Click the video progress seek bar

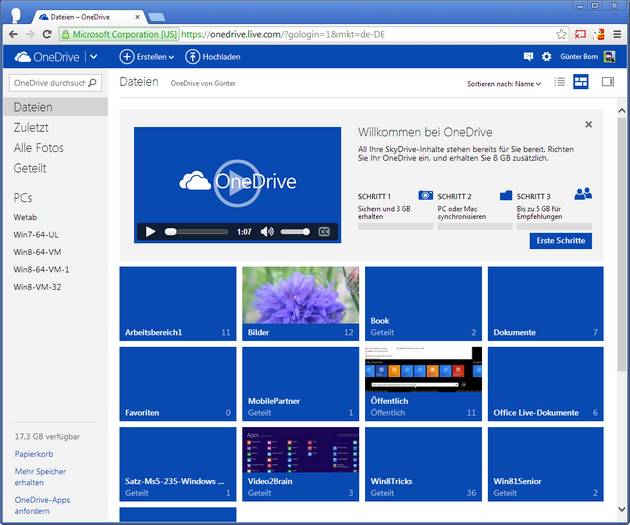tap(196, 232)
